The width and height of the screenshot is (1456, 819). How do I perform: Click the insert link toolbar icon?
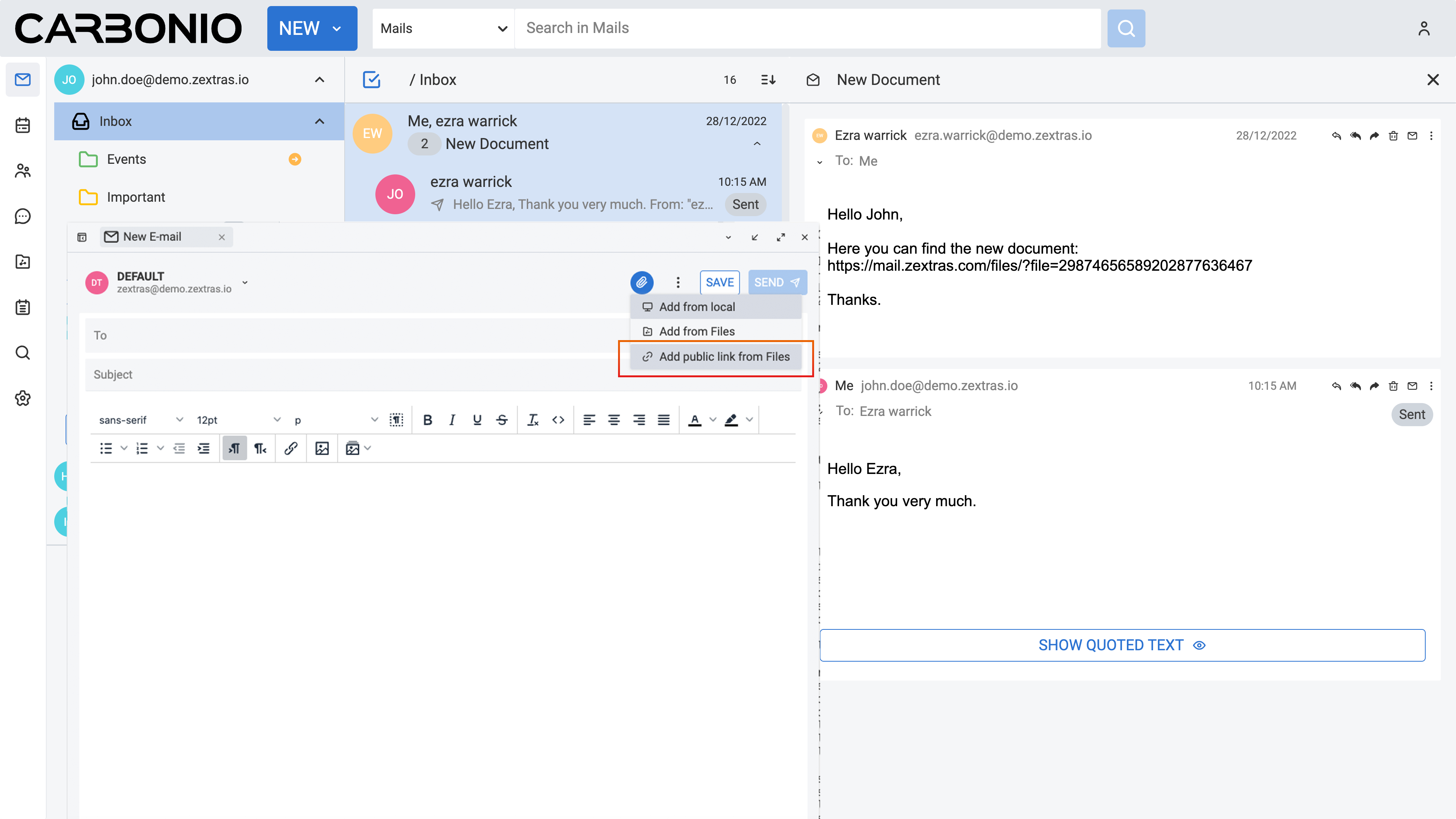290,448
